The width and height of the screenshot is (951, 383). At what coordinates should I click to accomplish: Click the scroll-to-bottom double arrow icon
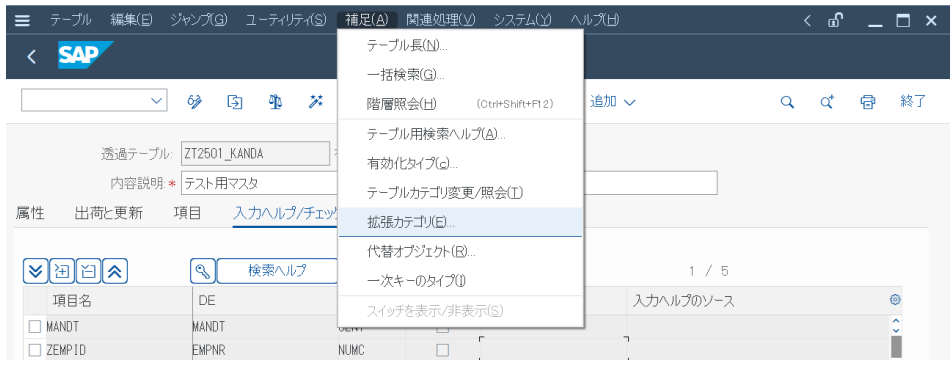pyautogui.click(x=36, y=271)
